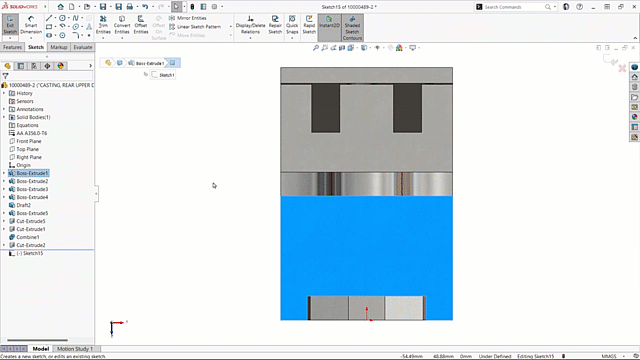Print the current document
Viewport: 640px width, 360px height.
point(129,7)
